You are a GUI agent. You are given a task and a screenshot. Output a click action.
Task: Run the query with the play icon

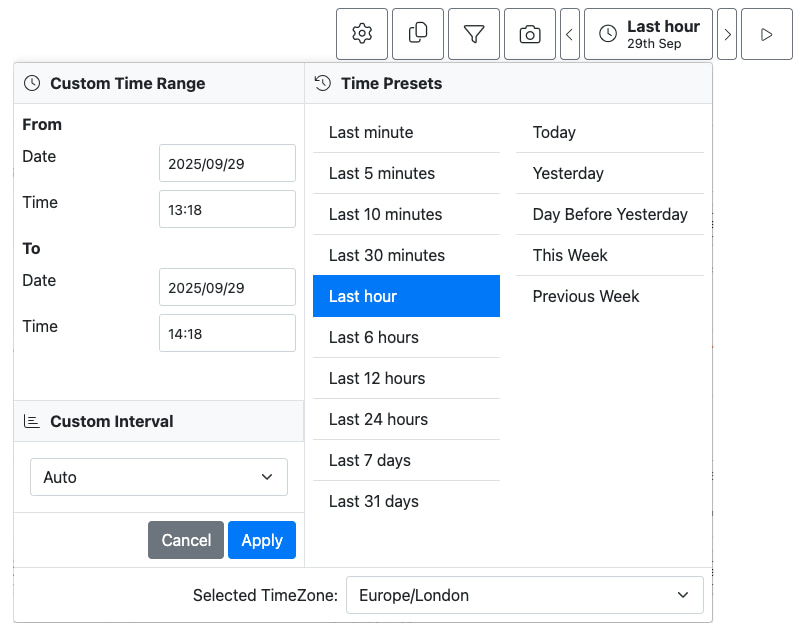[x=766, y=33]
